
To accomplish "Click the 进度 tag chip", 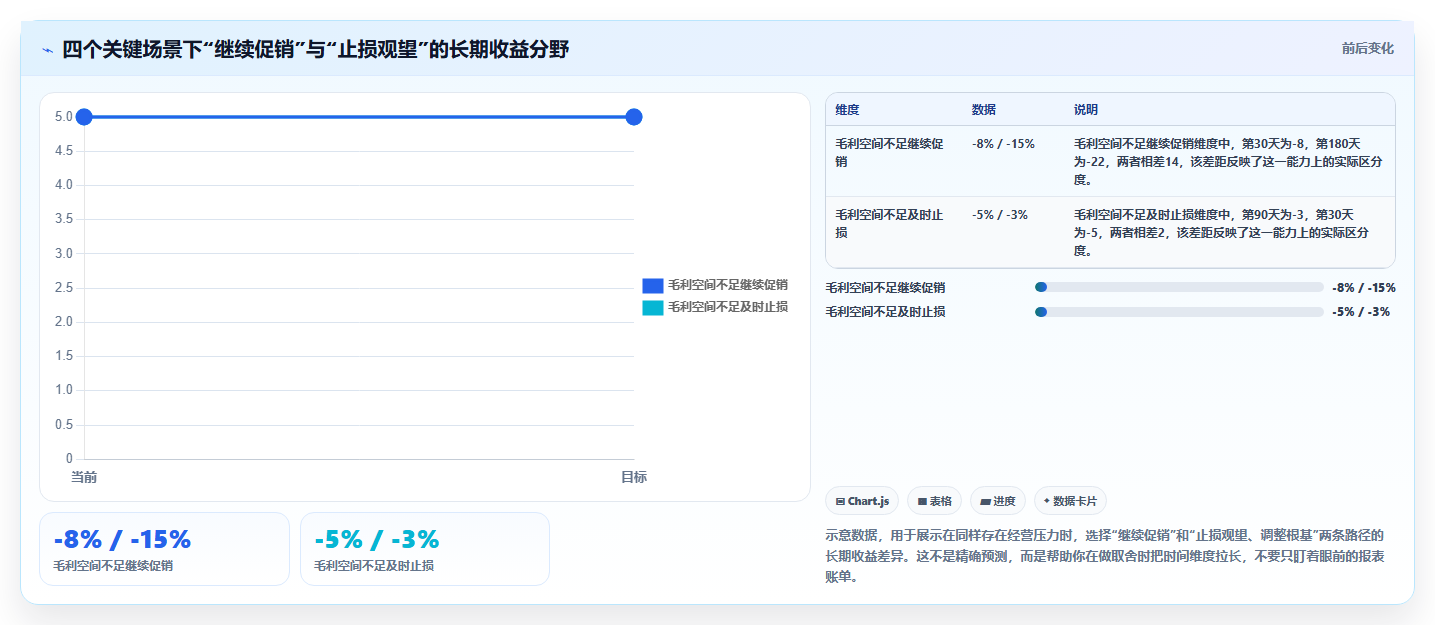I will 998,501.
